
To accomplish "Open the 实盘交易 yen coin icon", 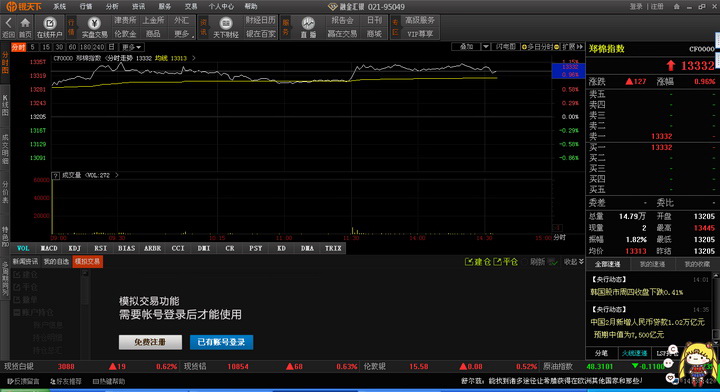I will click(x=94, y=23).
